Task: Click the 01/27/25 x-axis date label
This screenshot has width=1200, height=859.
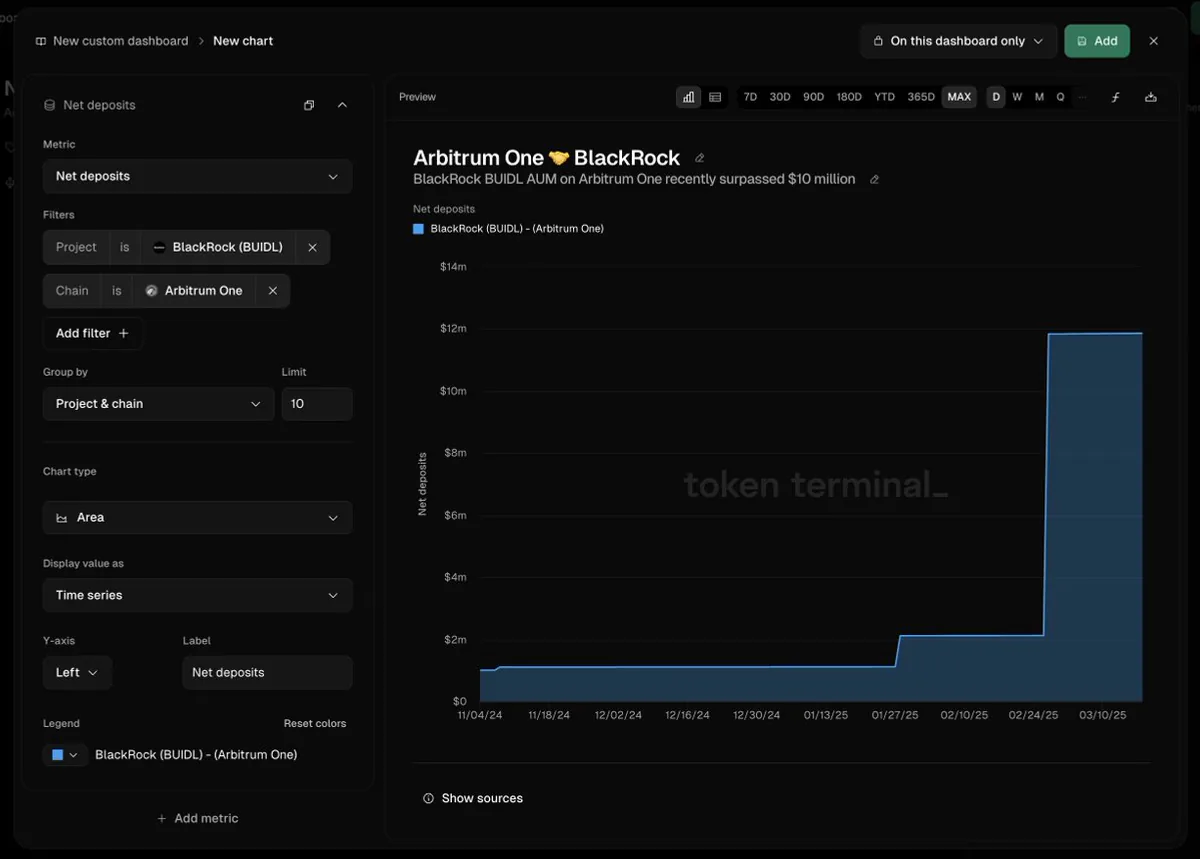Action: tap(895, 715)
